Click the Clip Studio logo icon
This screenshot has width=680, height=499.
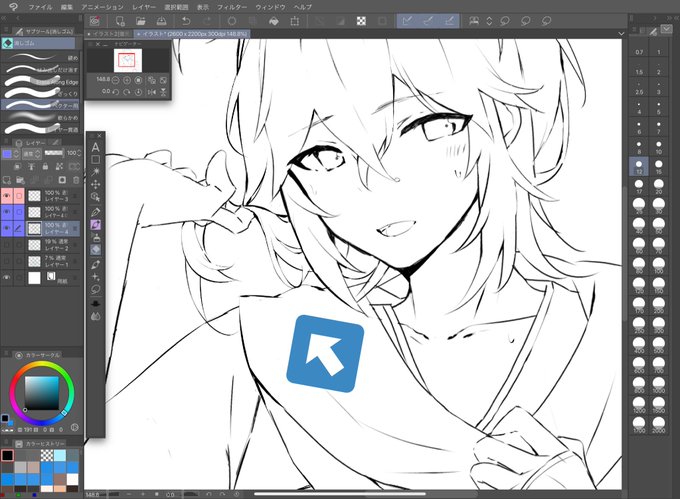(x=14, y=7)
